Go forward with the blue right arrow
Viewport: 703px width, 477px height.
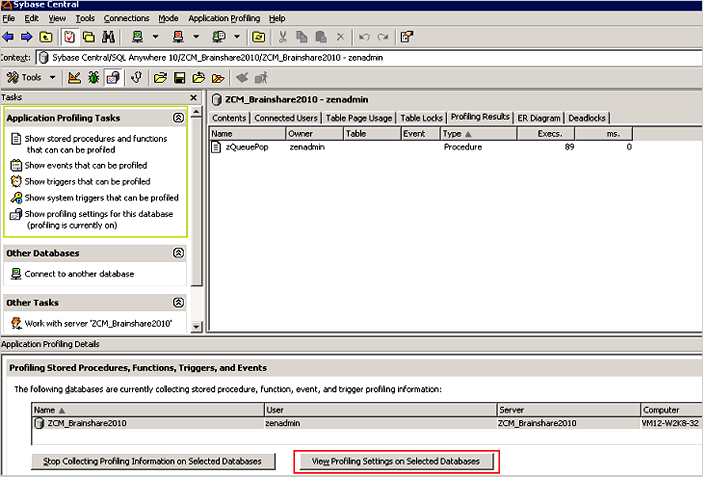tap(27, 37)
